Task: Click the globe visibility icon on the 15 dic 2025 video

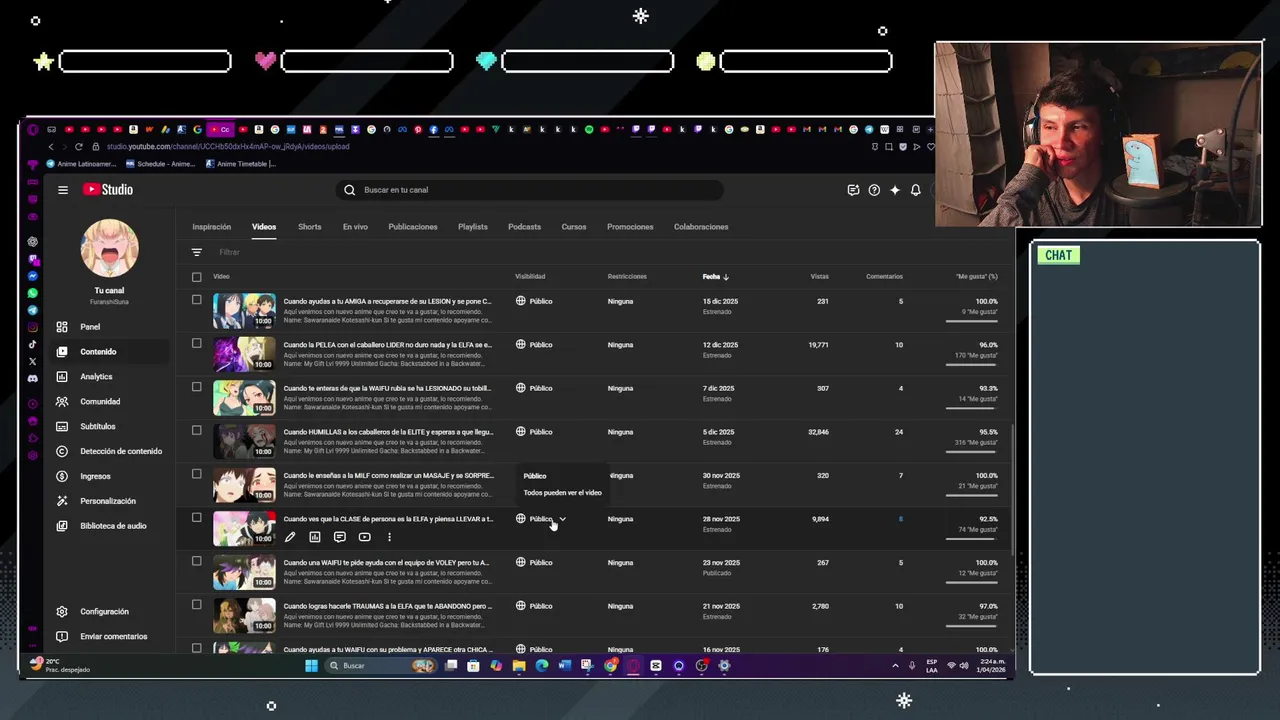Action: coord(521,301)
